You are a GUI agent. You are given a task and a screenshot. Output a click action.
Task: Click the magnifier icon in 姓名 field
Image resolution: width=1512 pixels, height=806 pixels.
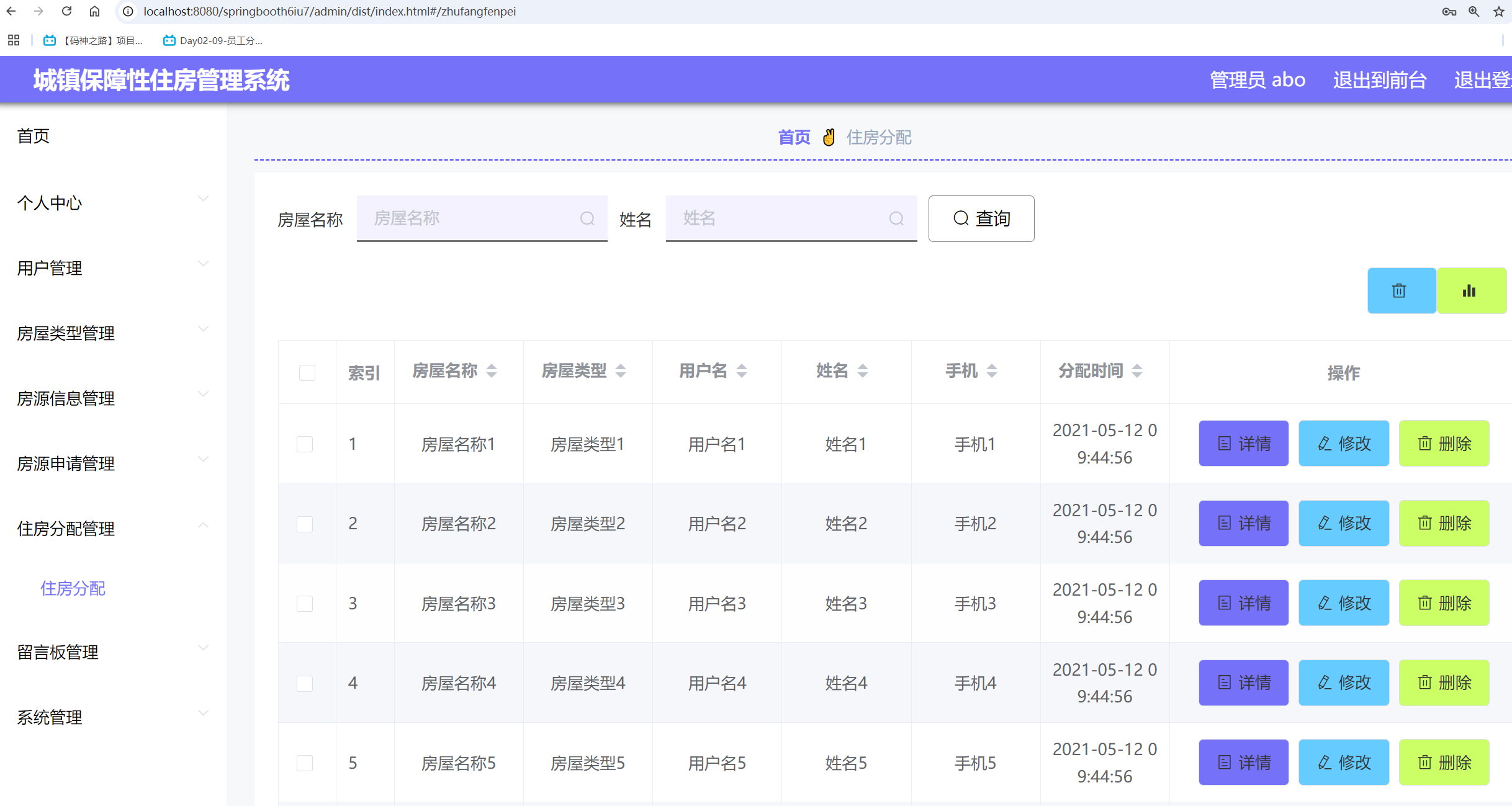[x=896, y=218]
